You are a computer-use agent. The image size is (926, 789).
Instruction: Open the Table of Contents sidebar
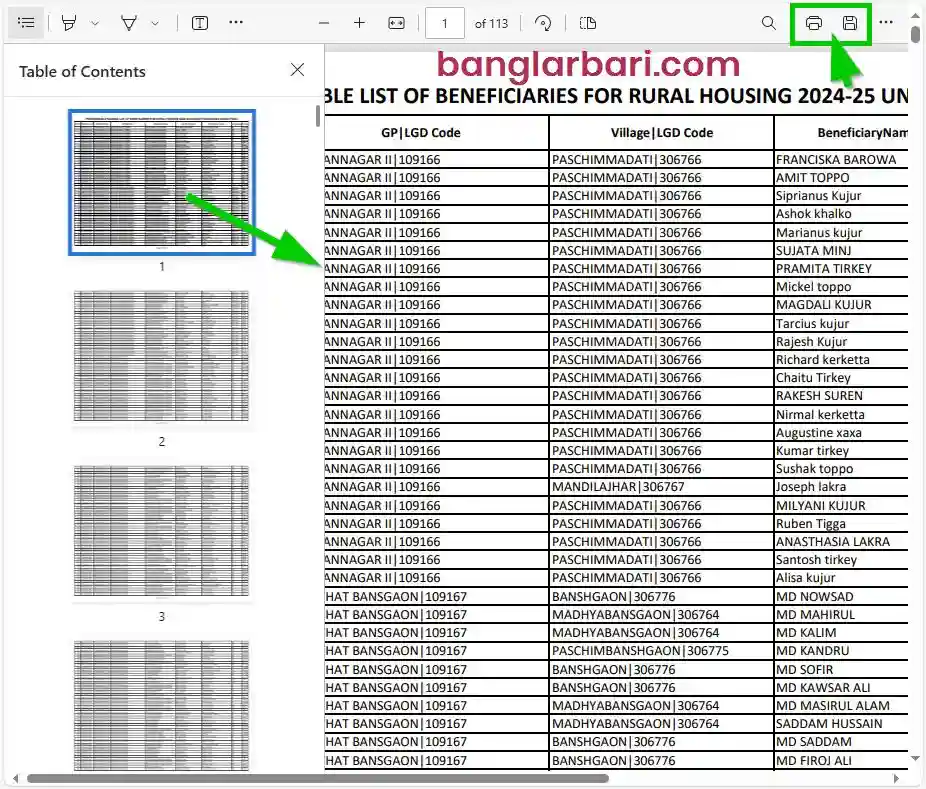click(x=26, y=22)
